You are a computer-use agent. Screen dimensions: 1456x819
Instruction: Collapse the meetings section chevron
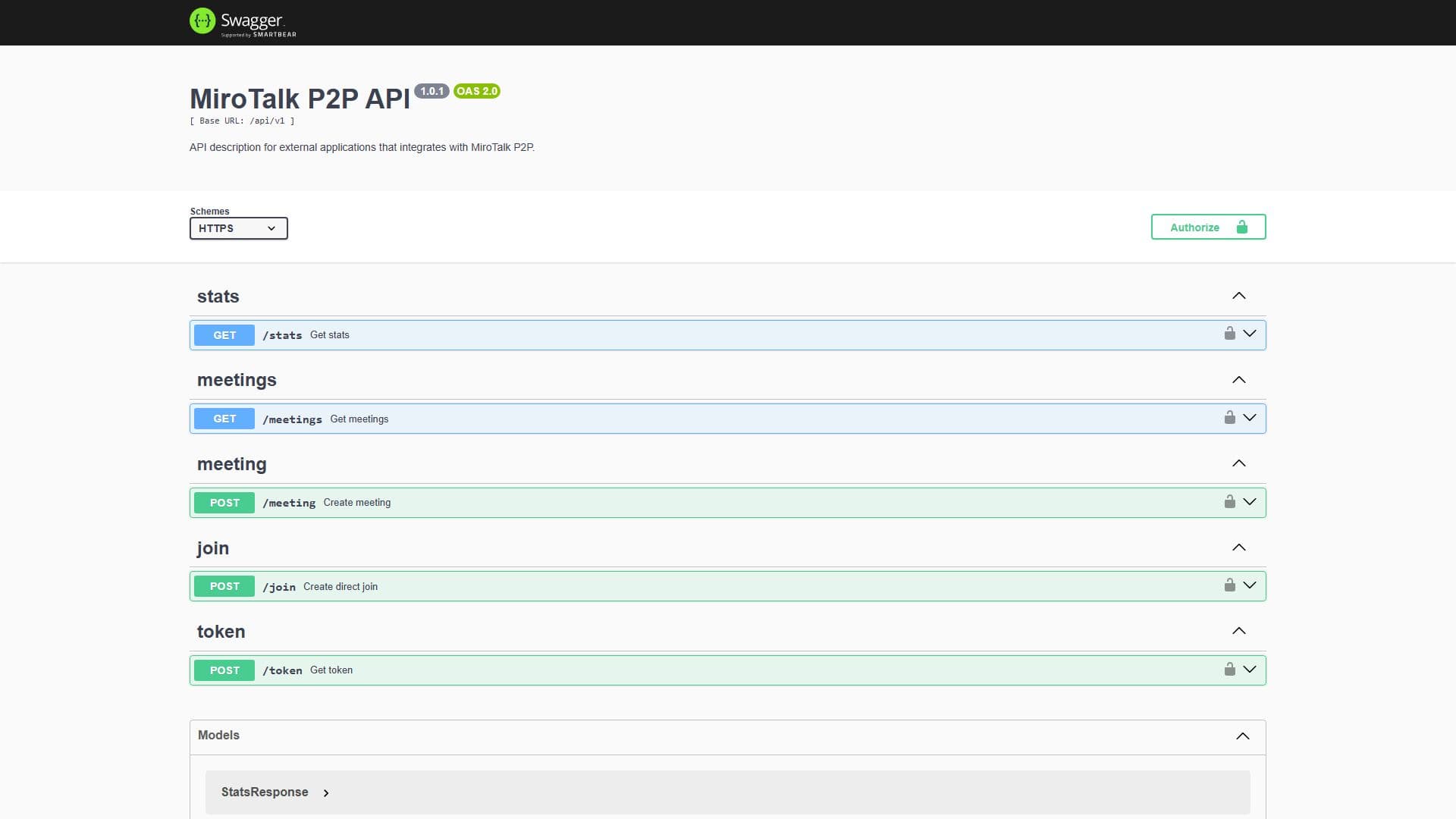click(x=1238, y=380)
